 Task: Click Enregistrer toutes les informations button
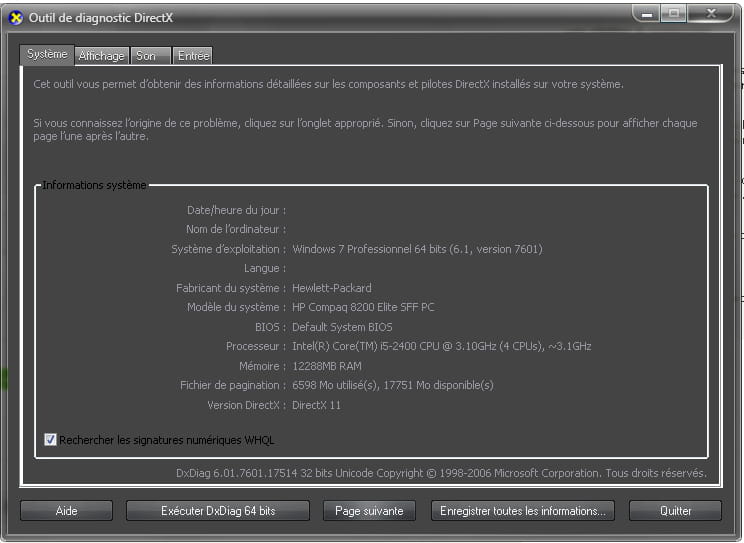tap(522, 511)
